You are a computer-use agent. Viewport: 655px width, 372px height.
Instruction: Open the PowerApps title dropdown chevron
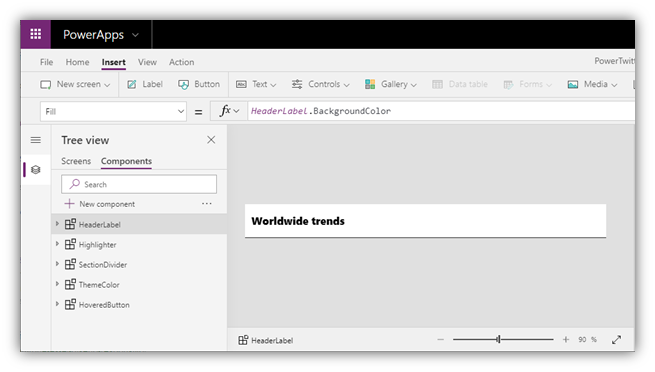click(x=135, y=35)
